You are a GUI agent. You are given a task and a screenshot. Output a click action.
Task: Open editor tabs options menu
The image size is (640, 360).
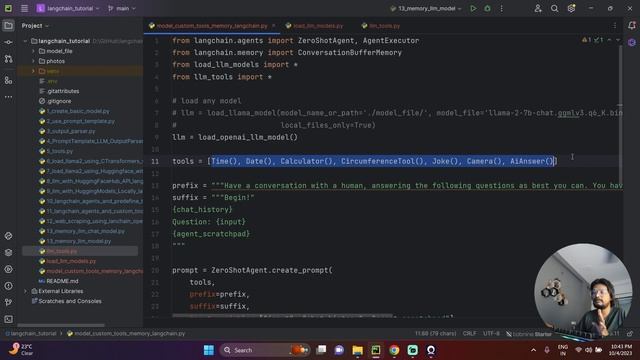tap(615, 26)
